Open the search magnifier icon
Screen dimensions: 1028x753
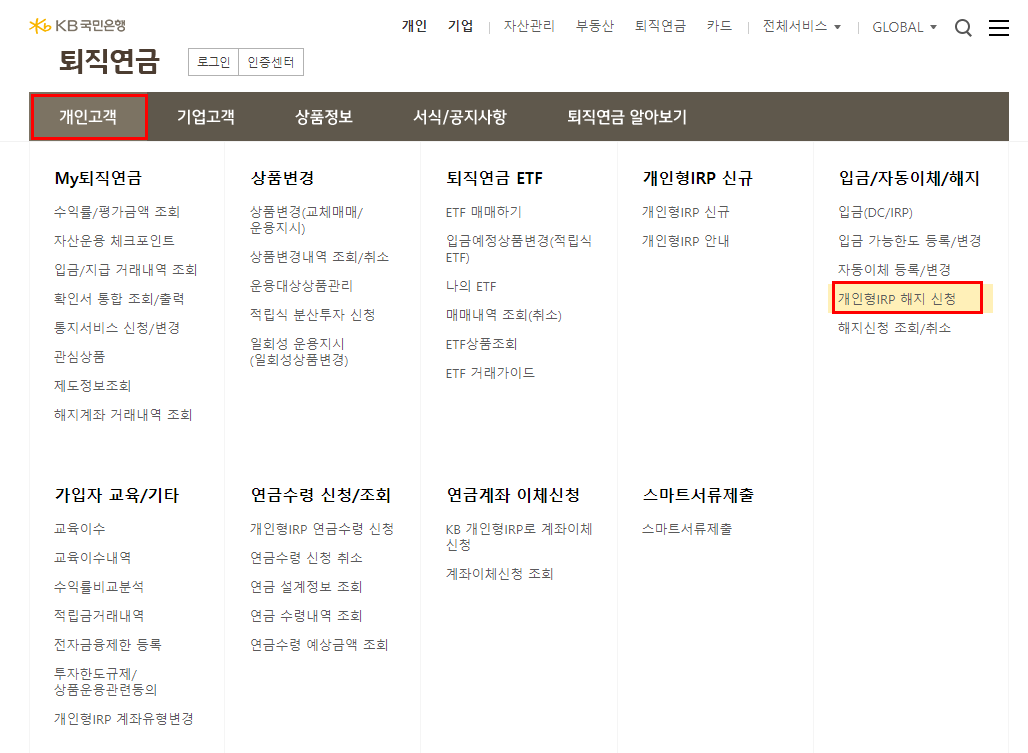click(x=962, y=28)
